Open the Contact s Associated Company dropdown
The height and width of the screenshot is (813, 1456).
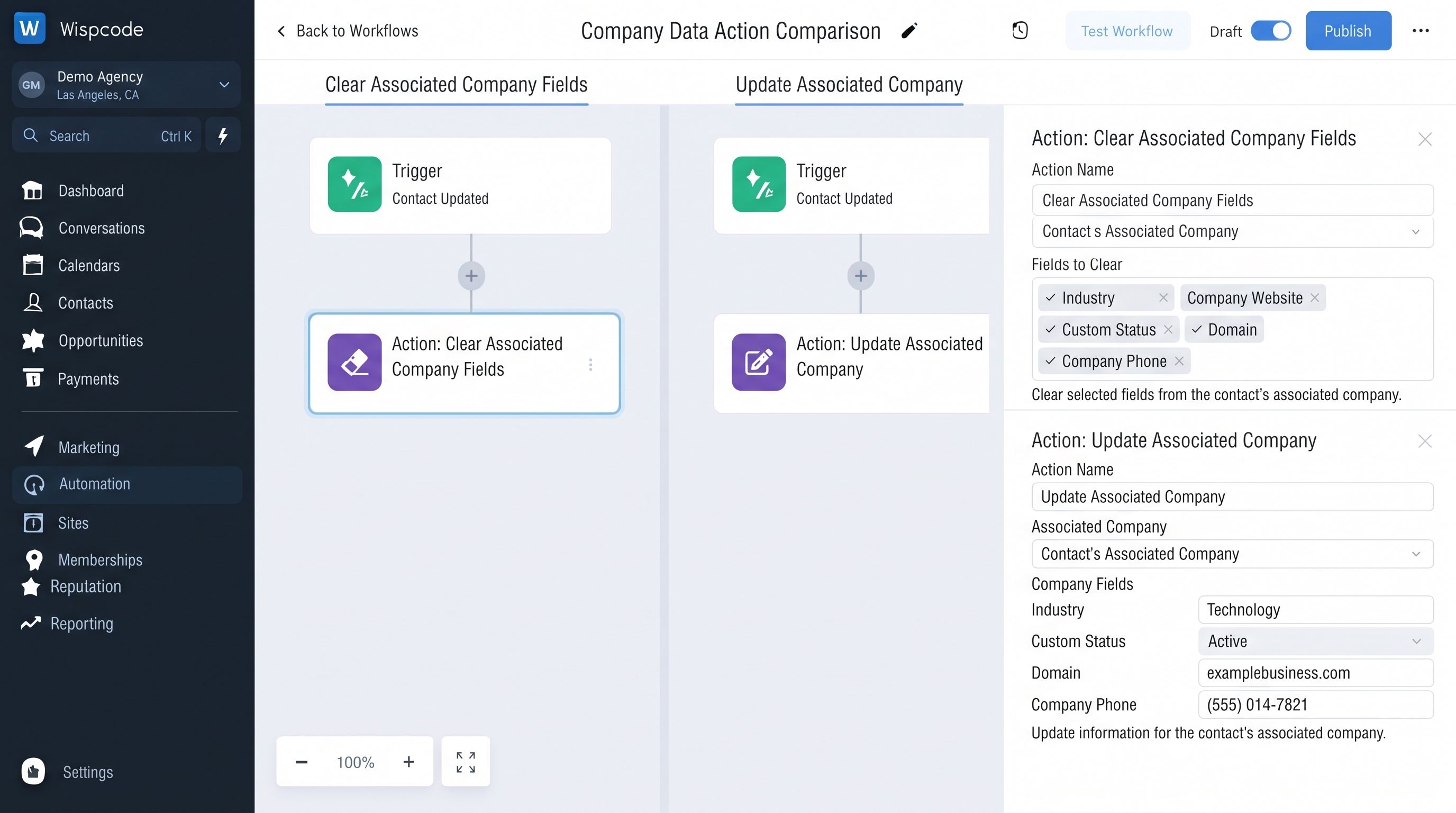pos(1232,232)
